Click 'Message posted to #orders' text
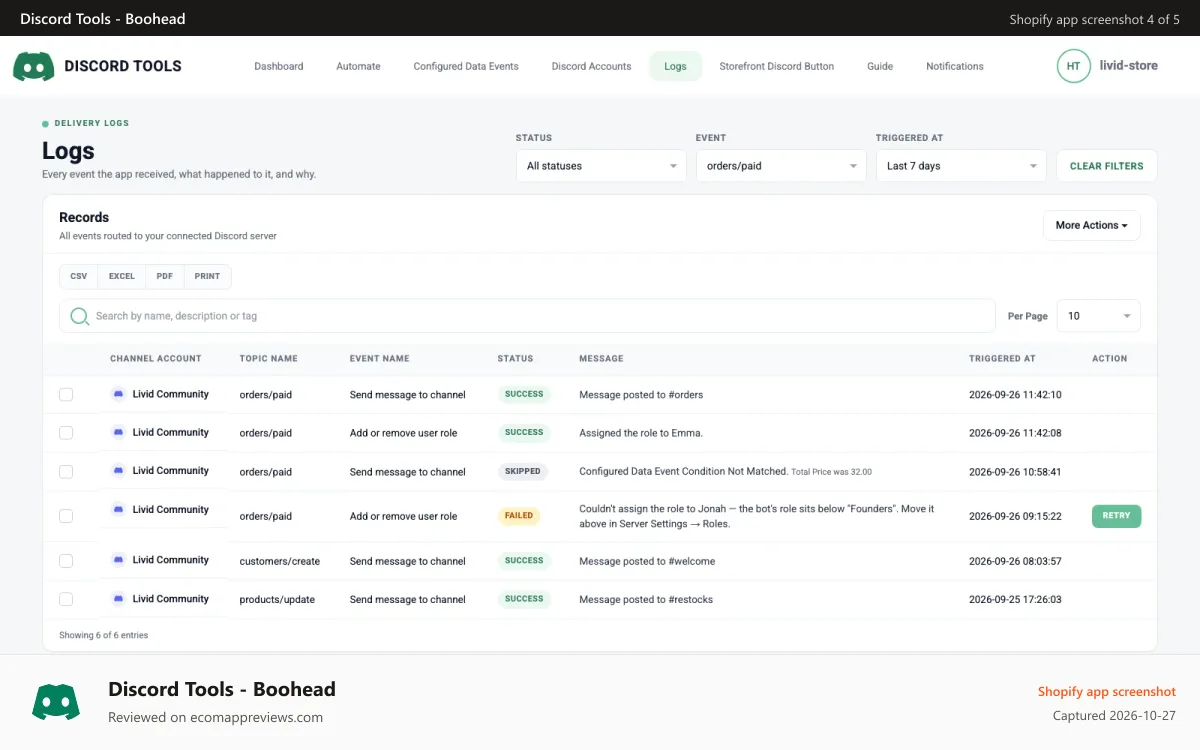The image size is (1200, 750). [x=641, y=395]
